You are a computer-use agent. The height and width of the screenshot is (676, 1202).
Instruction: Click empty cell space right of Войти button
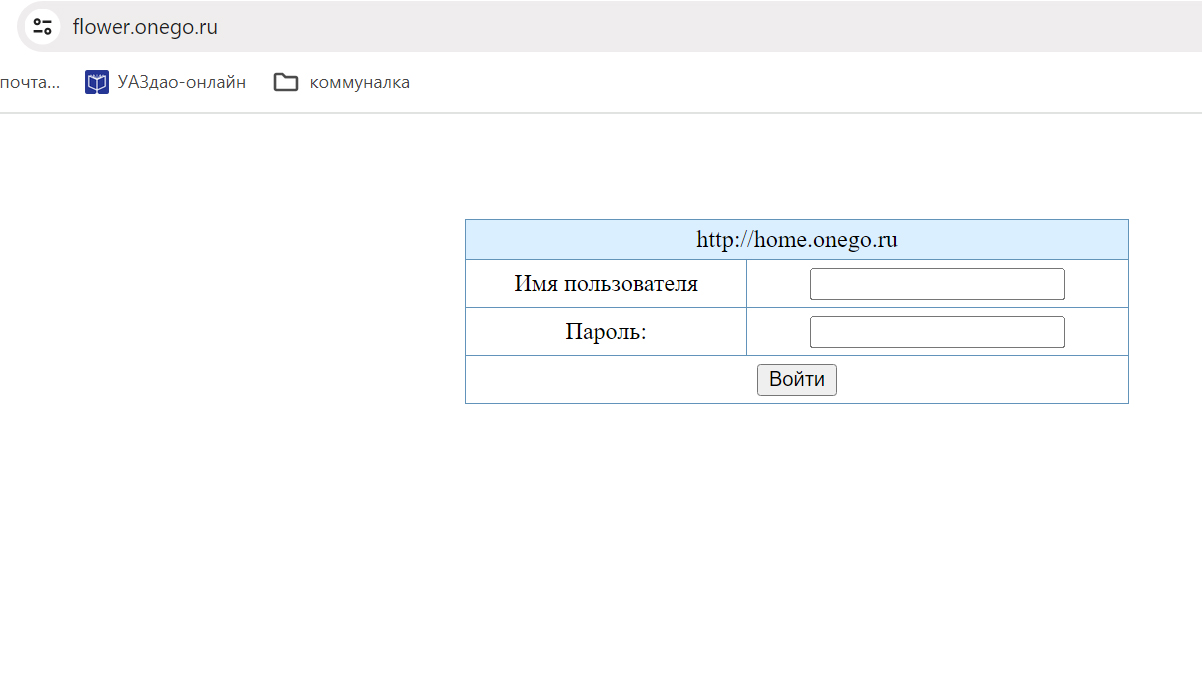(x=990, y=380)
